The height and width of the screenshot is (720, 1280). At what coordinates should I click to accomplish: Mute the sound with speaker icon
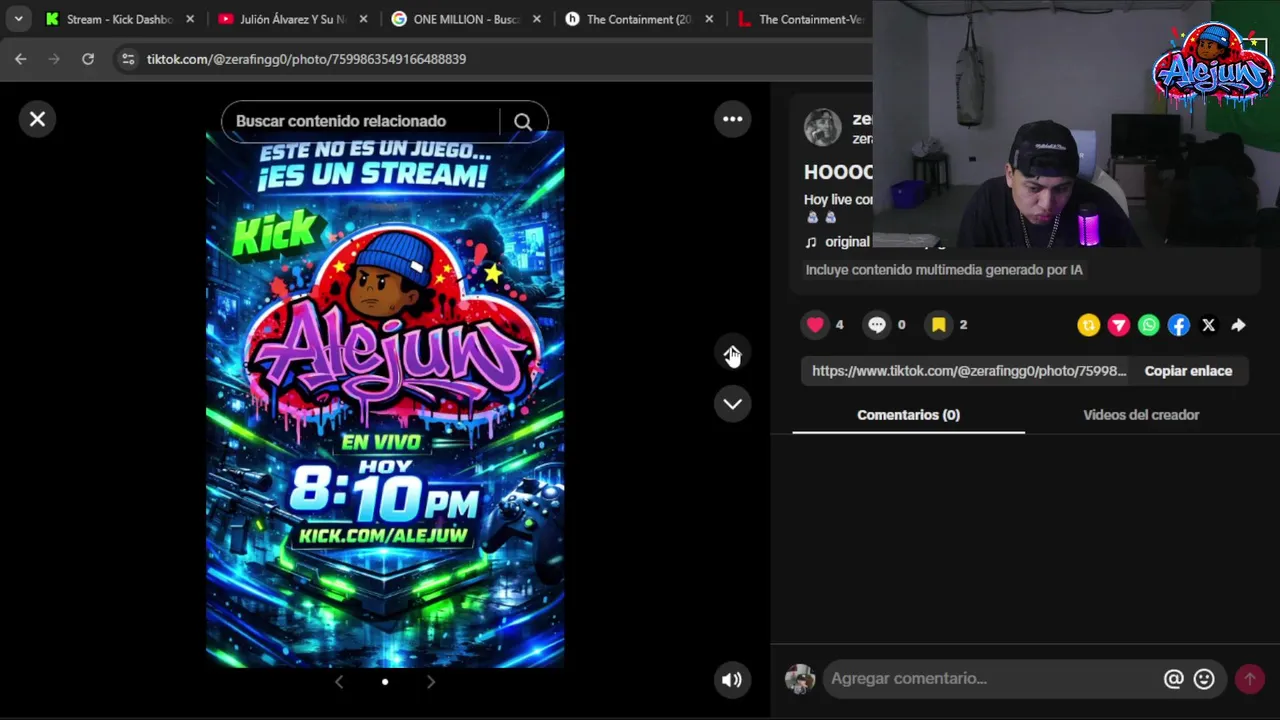click(732, 680)
